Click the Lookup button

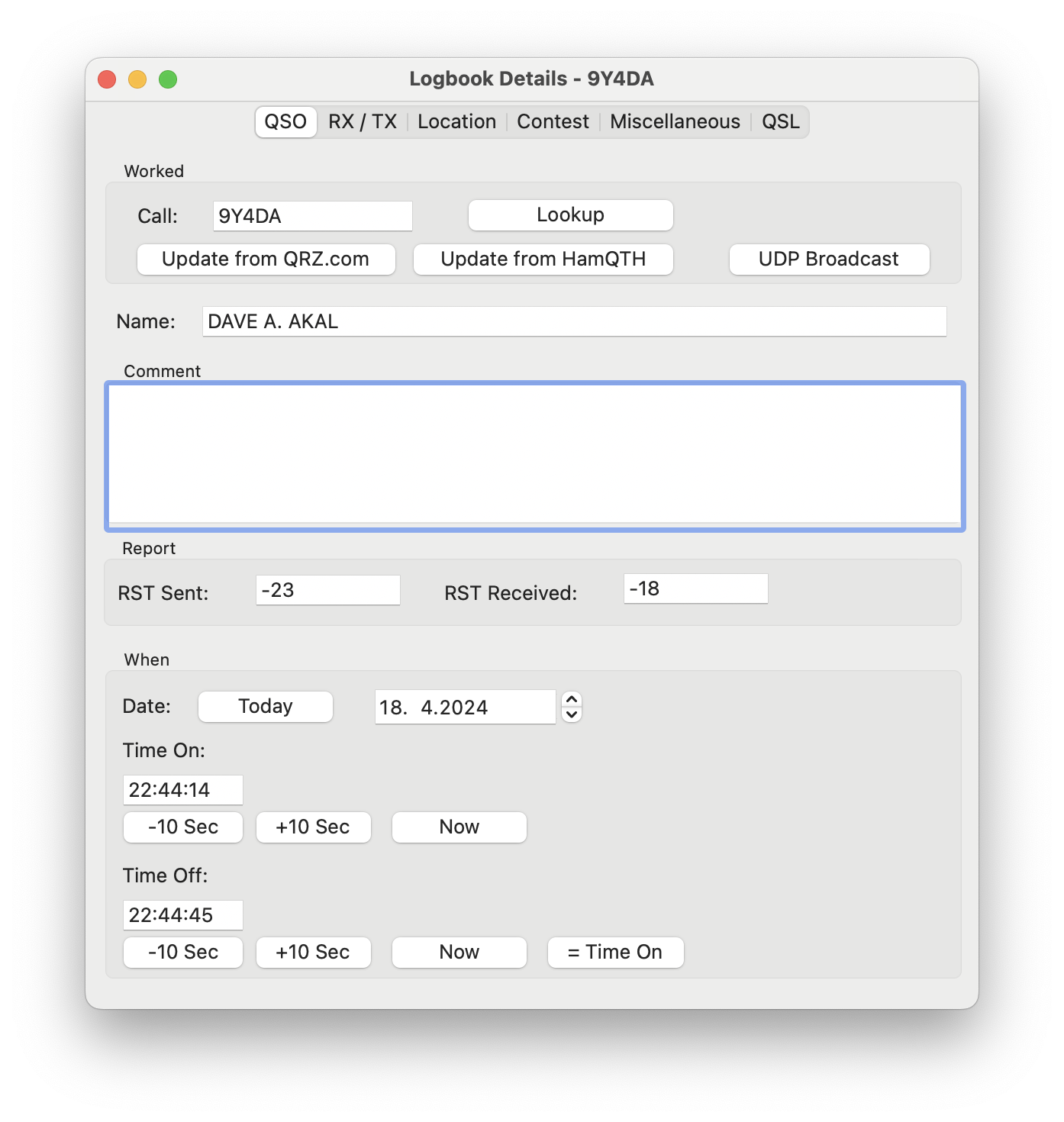[x=570, y=215]
